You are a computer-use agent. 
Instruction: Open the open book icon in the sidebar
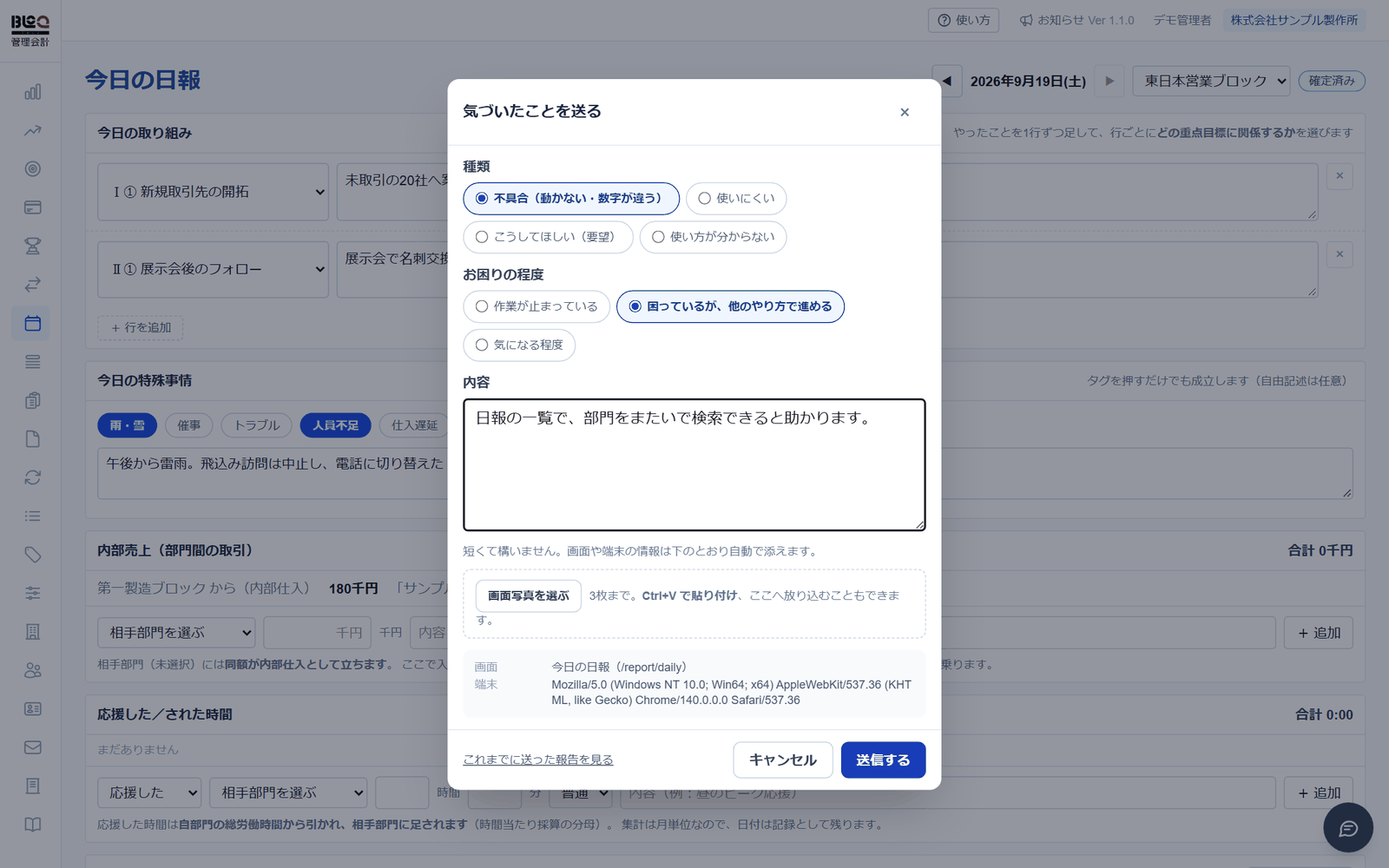(32, 825)
